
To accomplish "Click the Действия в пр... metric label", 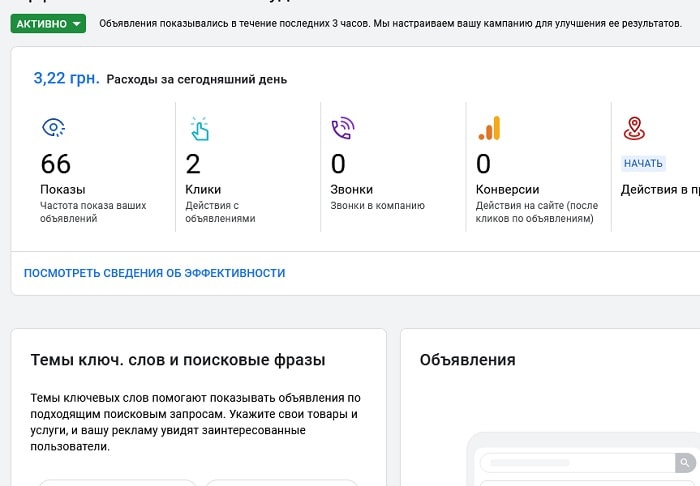I will pos(659,189).
